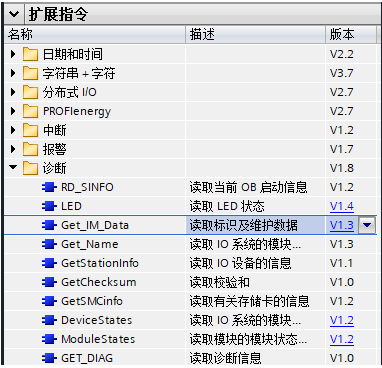
Task: Select the GetChecksum instruction name
Action: tap(99, 282)
